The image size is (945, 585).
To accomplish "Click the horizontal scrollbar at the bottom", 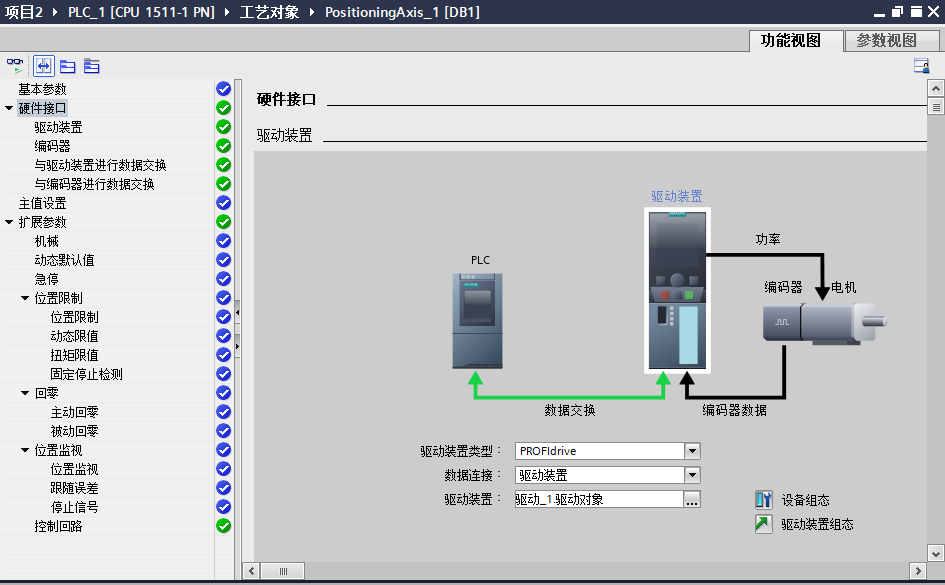I will 283,570.
